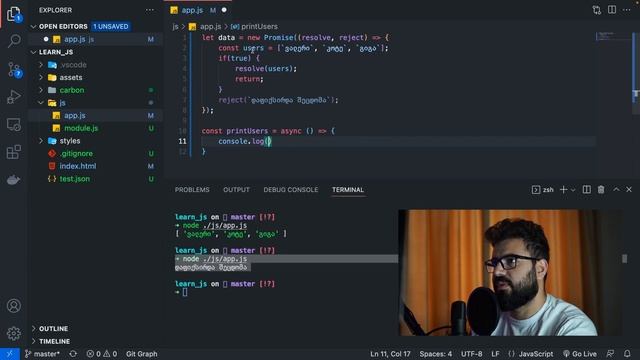Expand the styles folder
Screen dimensions: 640x360
(x=41, y=141)
